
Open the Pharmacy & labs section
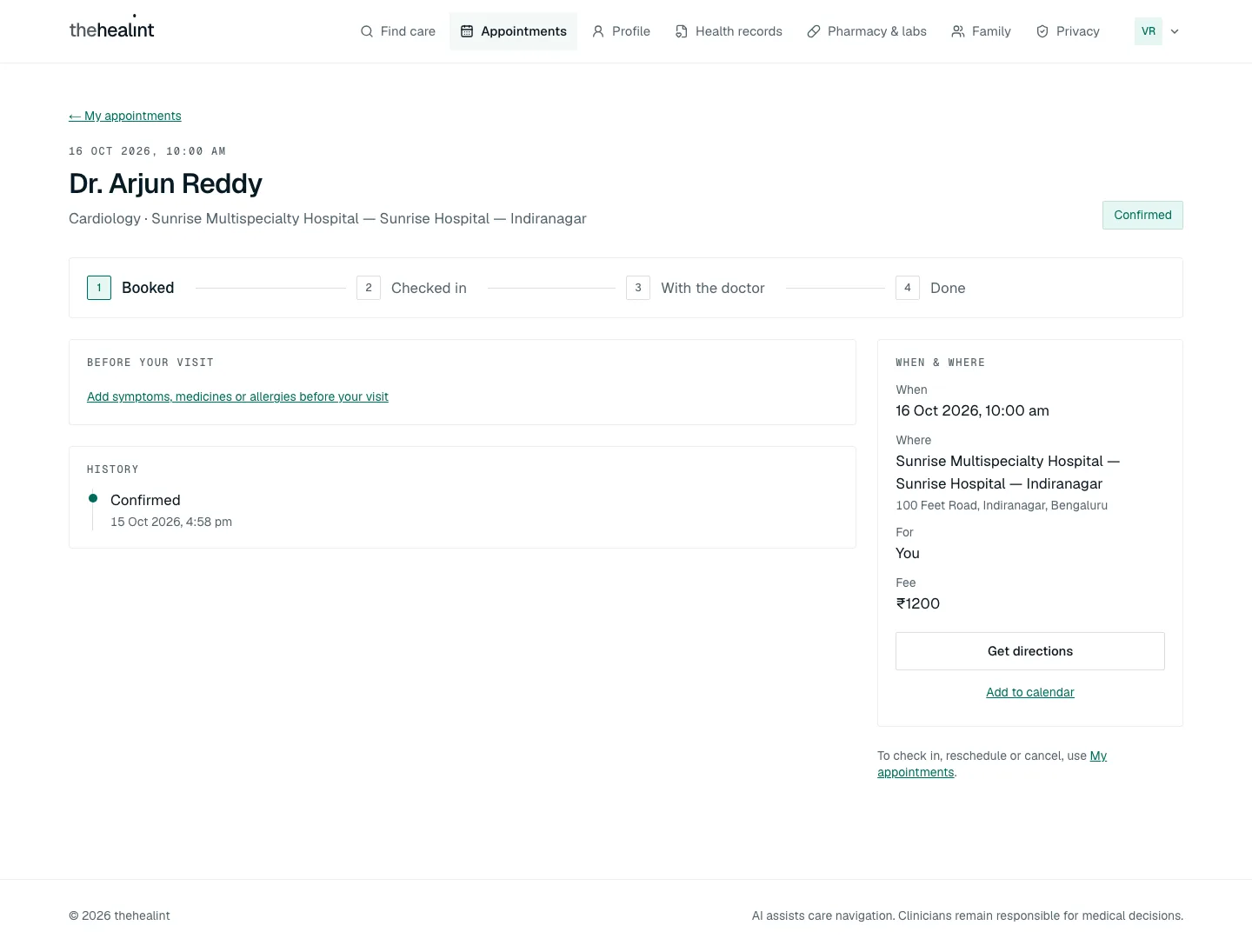(x=867, y=31)
